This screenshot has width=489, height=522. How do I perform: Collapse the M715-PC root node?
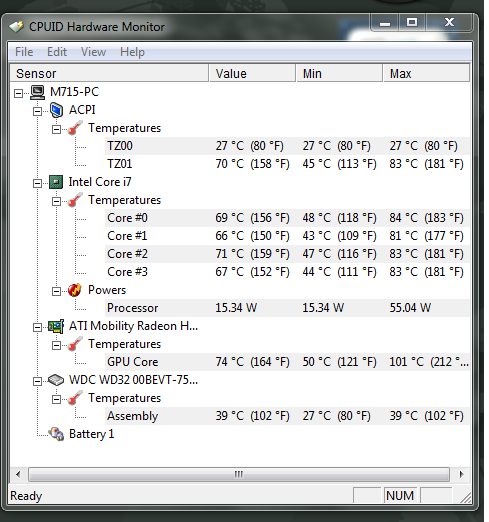point(18,93)
